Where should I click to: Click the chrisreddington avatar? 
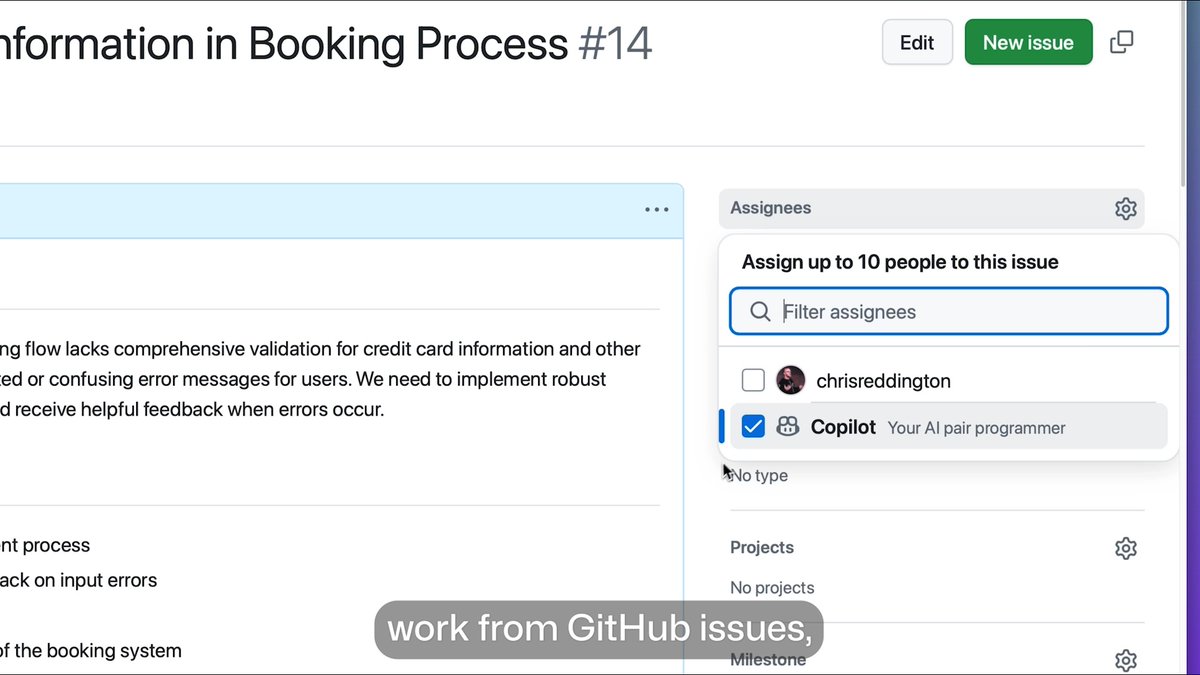[x=790, y=380]
